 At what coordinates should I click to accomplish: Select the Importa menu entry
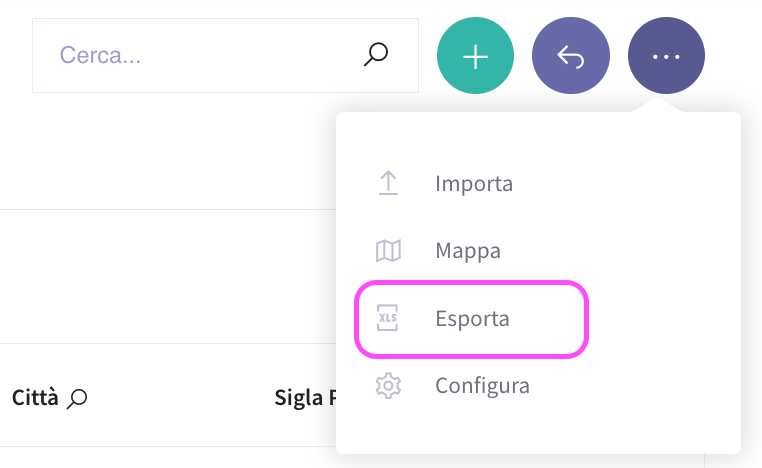tap(474, 183)
